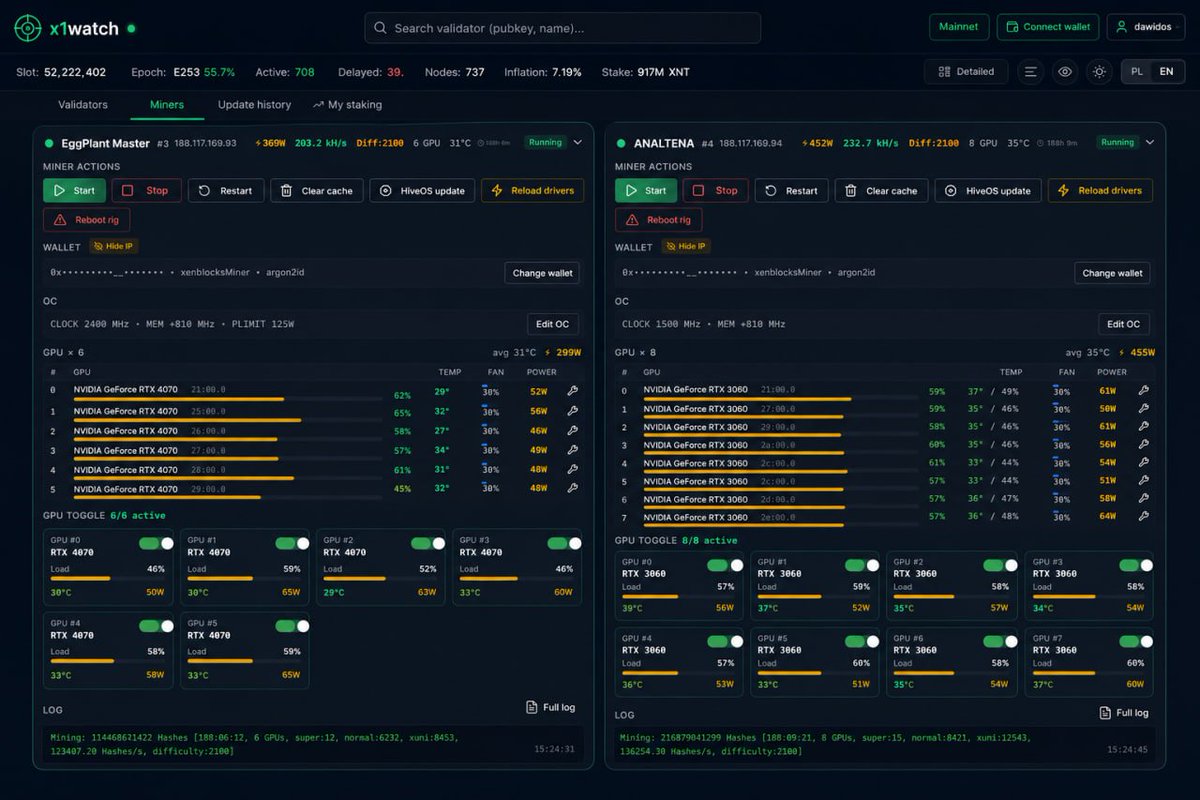The width and height of the screenshot is (1200, 800).
Task: Toggle EggPlant GPU #1 RTX 4070 switch
Action: (292, 543)
